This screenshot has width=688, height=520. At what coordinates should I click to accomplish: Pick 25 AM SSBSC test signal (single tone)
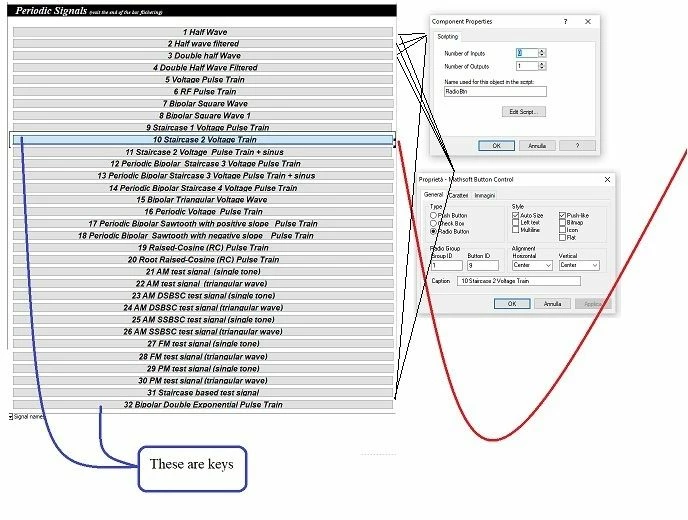click(203, 319)
